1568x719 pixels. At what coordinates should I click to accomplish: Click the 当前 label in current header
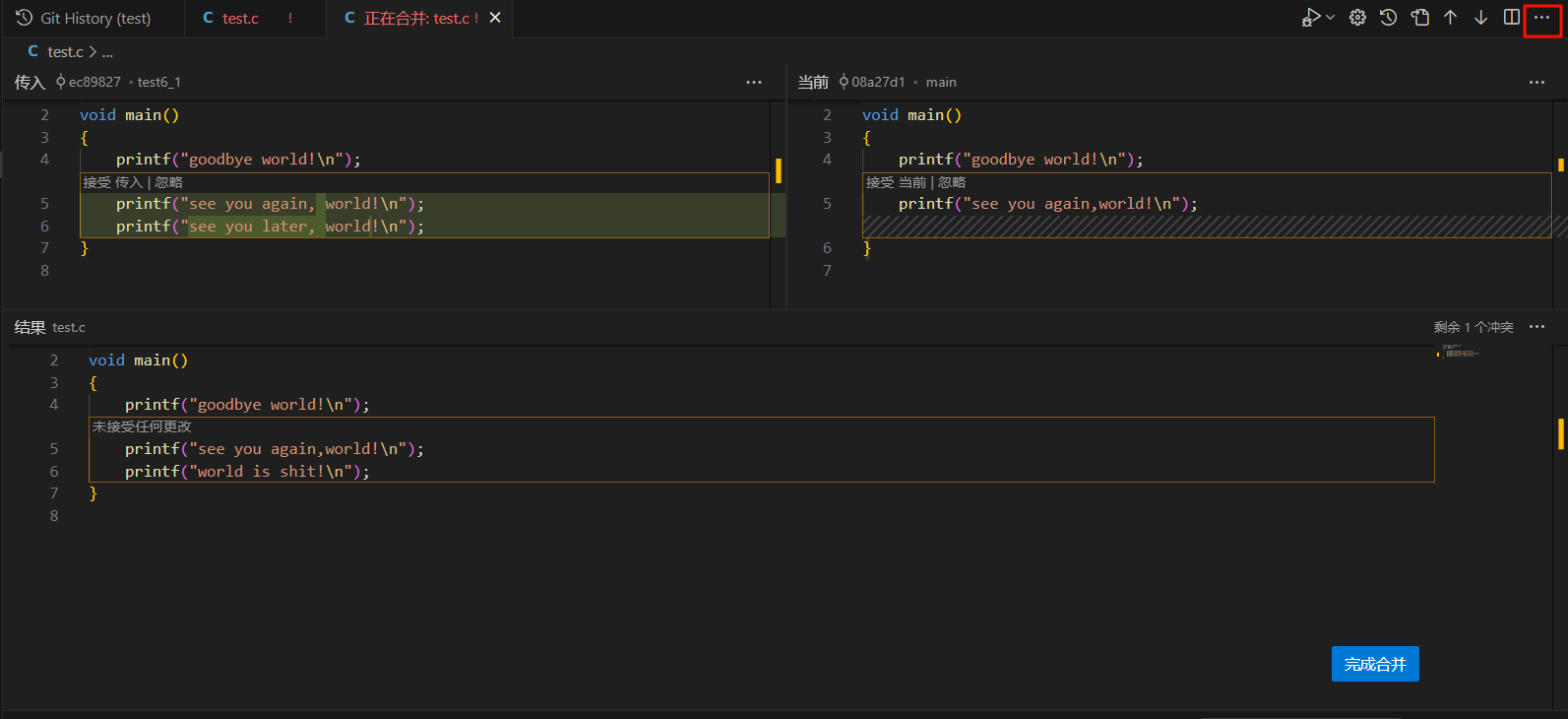(x=813, y=83)
